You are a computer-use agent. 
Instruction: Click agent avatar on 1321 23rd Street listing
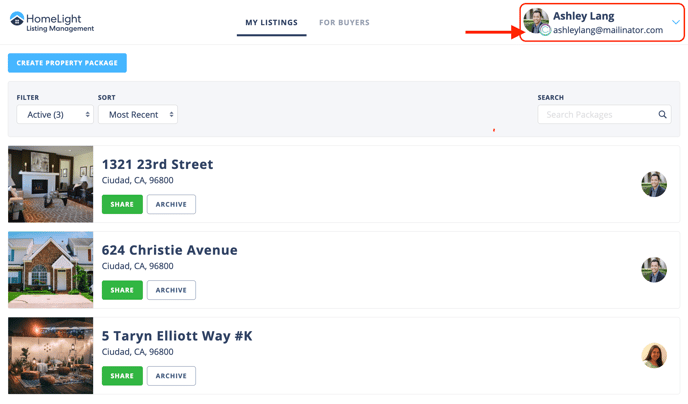(654, 184)
